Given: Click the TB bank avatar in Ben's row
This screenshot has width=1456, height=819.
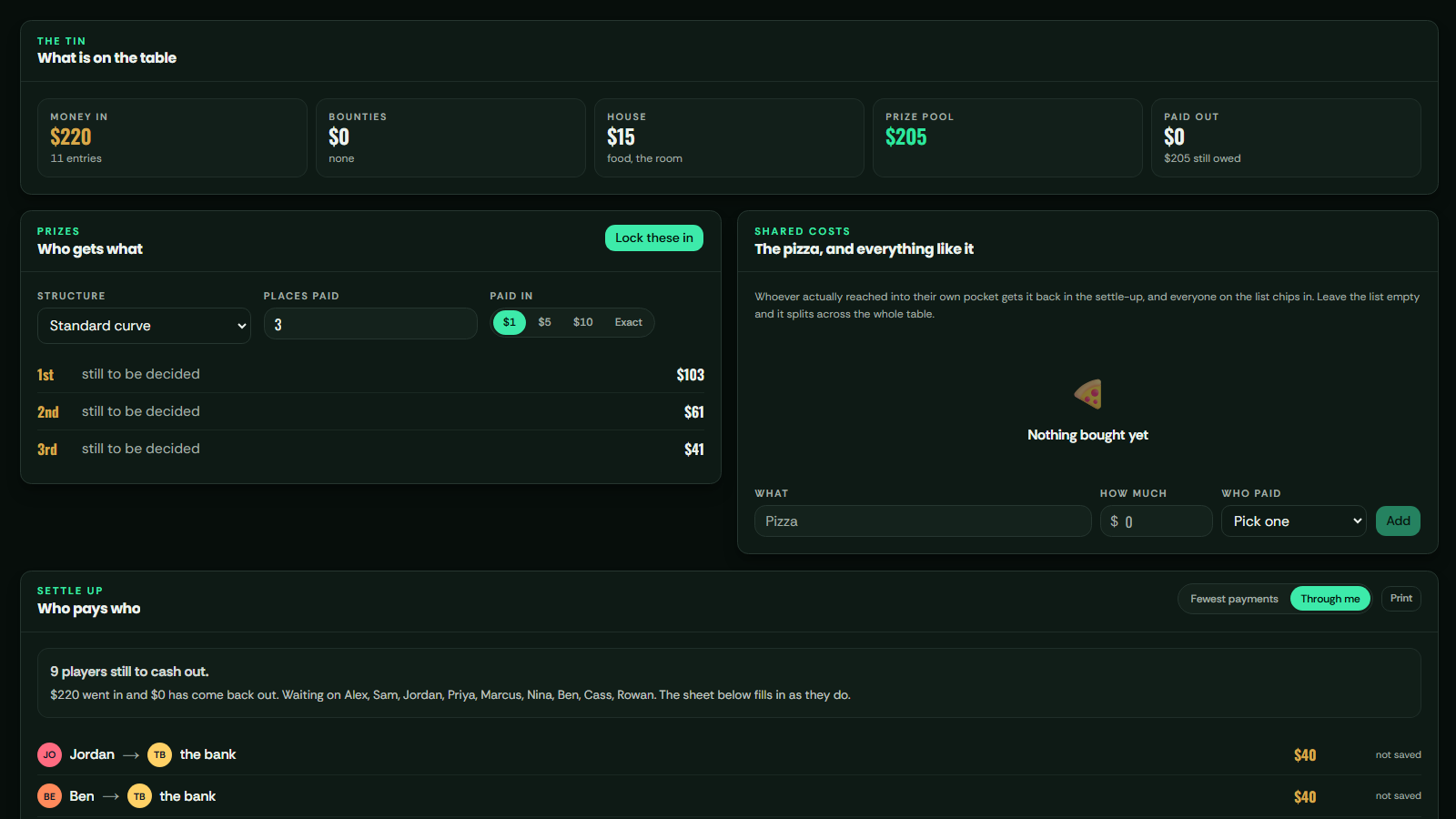Looking at the screenshot, I should point(139,796).
